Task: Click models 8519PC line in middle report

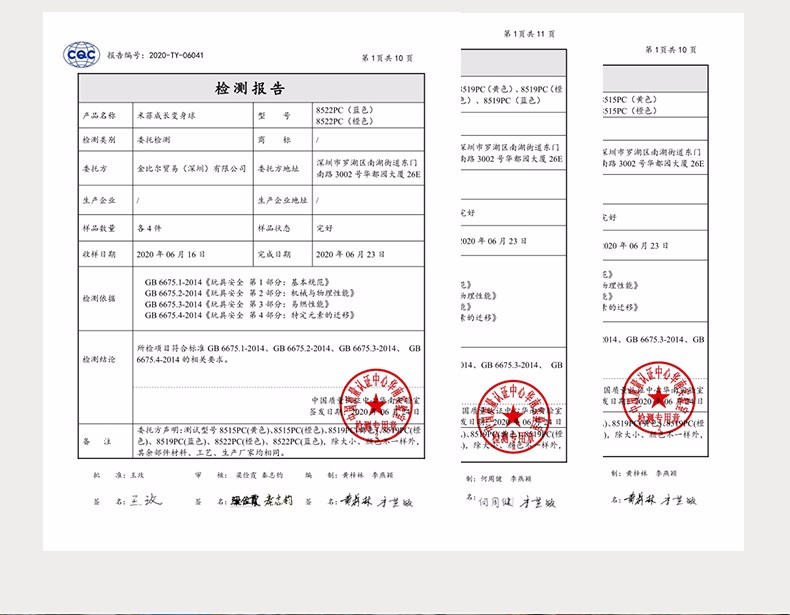Action: (511, 95)
